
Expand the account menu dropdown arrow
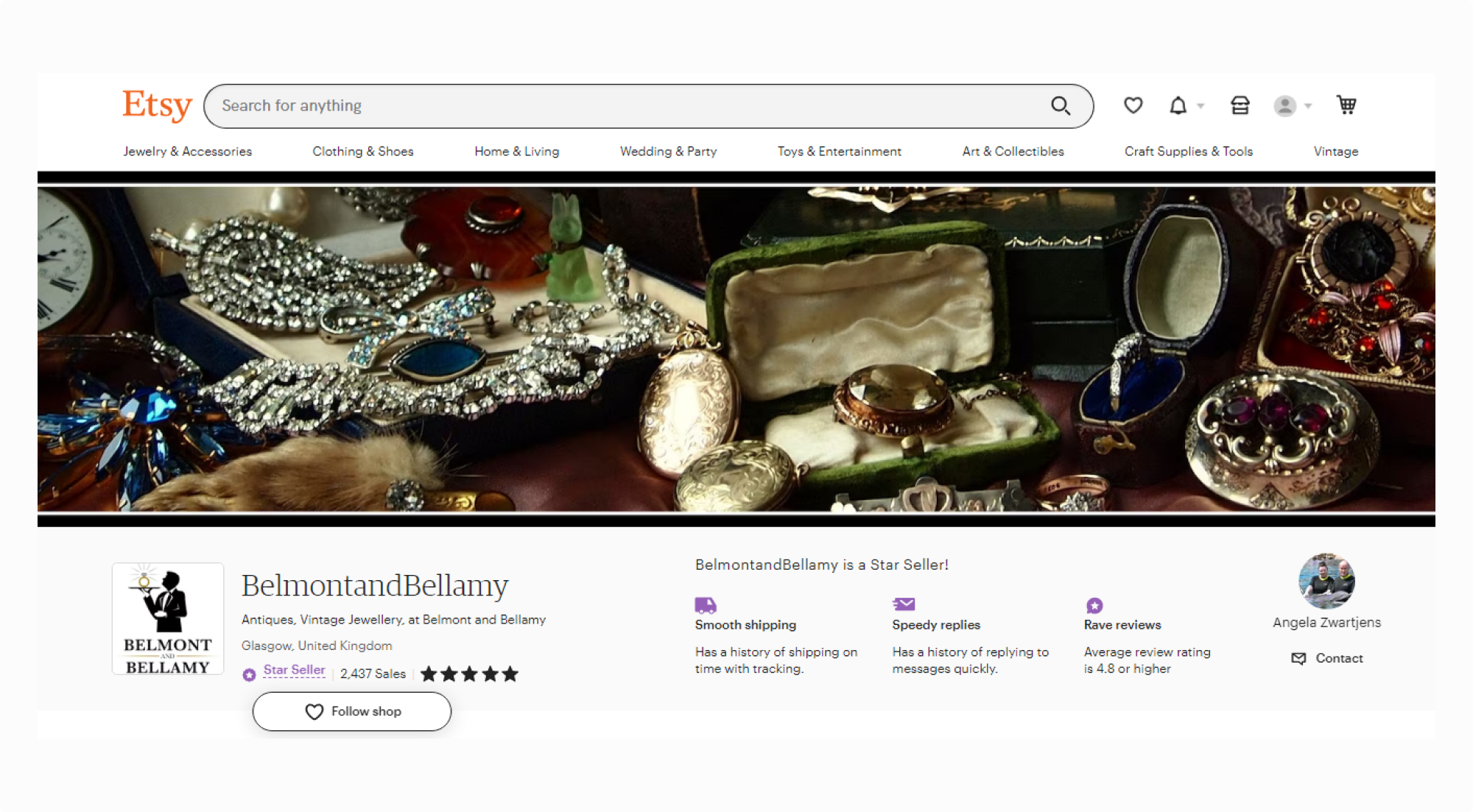[x=1308, y=106]
